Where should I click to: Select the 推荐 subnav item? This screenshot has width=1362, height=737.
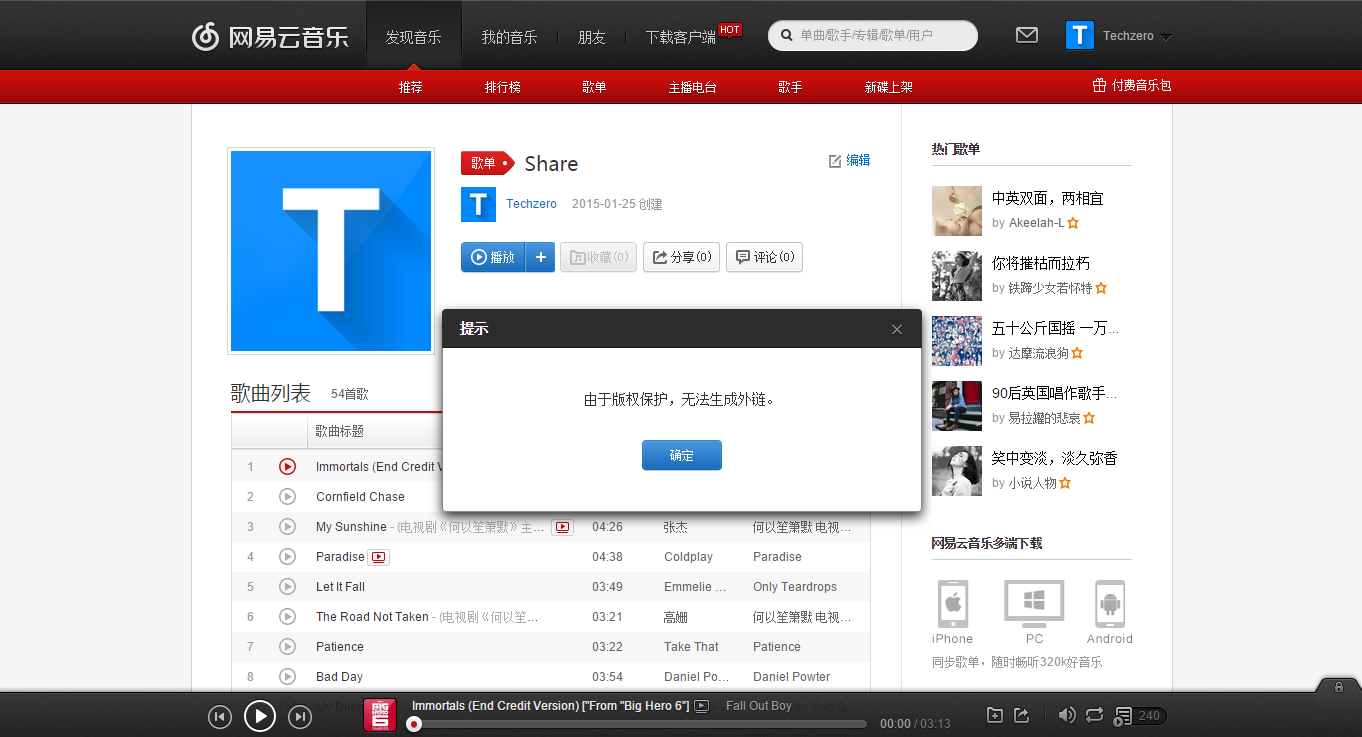(x=411, y=87)
